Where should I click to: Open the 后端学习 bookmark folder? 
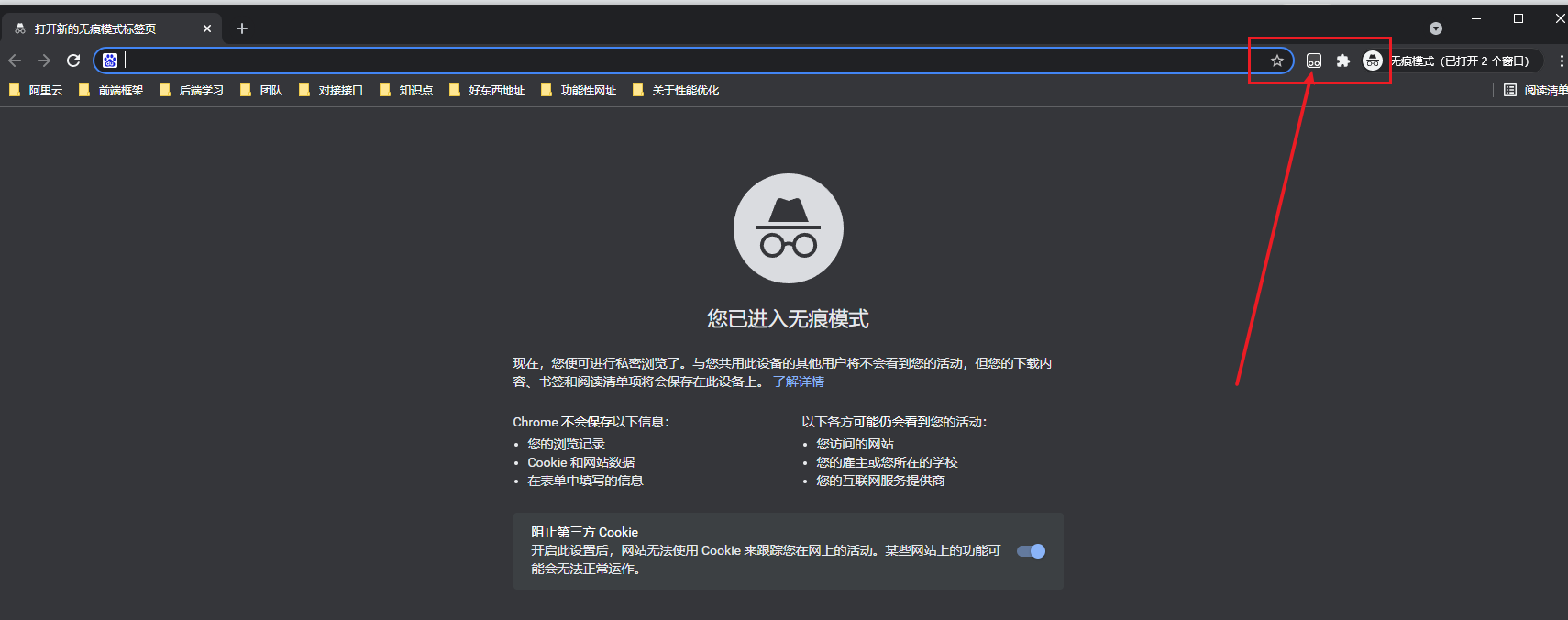coord(192,90)
